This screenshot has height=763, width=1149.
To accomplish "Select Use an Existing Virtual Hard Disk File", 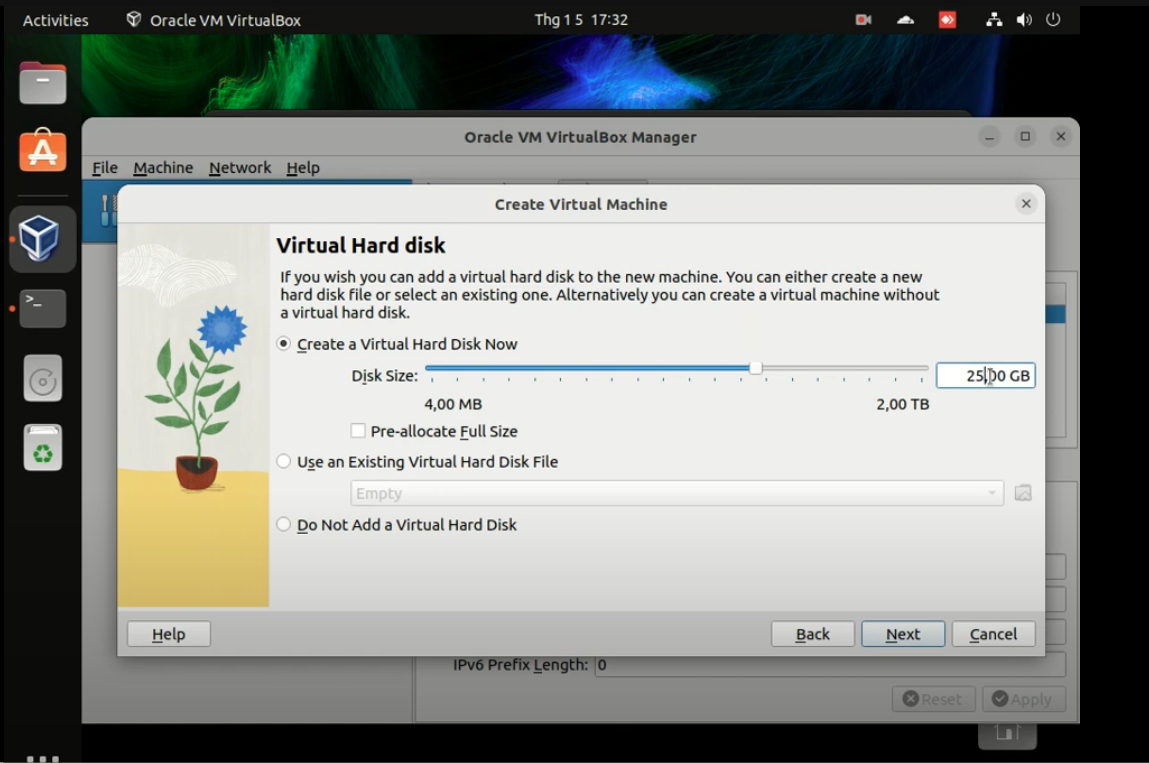I will point(283,462).
